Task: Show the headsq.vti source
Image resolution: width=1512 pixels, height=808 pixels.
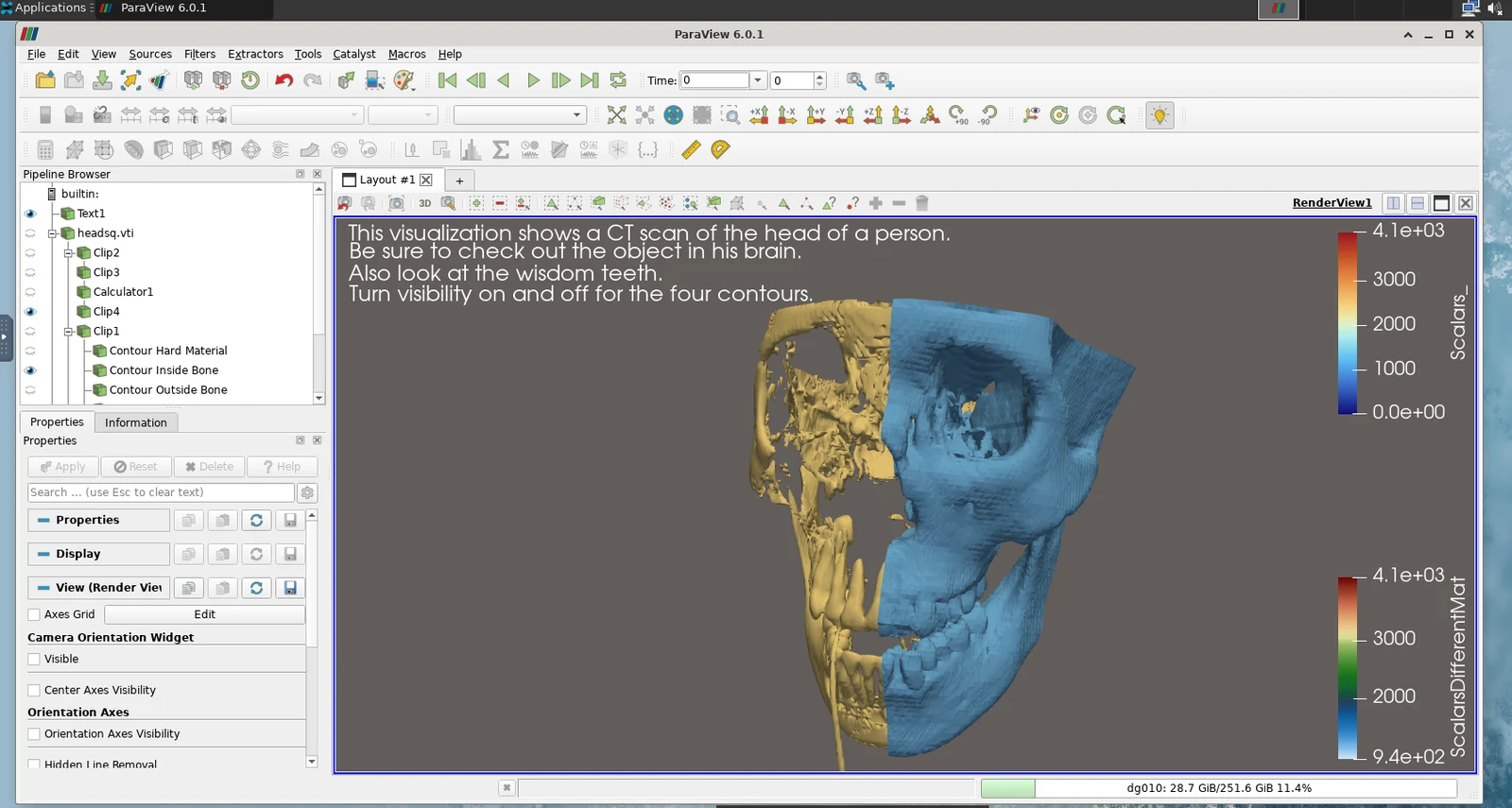Action: point(30,233)
